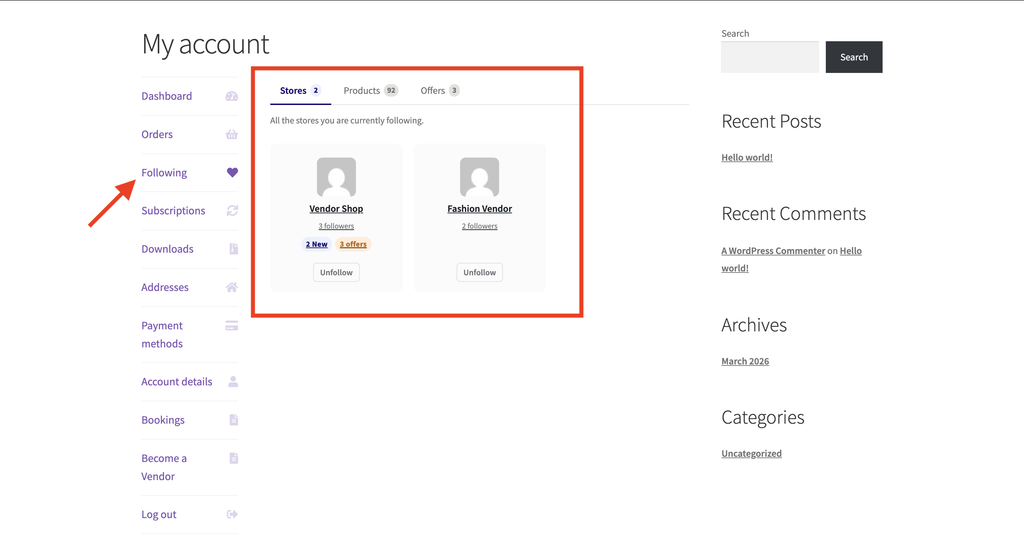The width and height of the screenshot is (1024, 560).
Task: Unfollow the Fashion Vendor store
Action: point(479,272)
